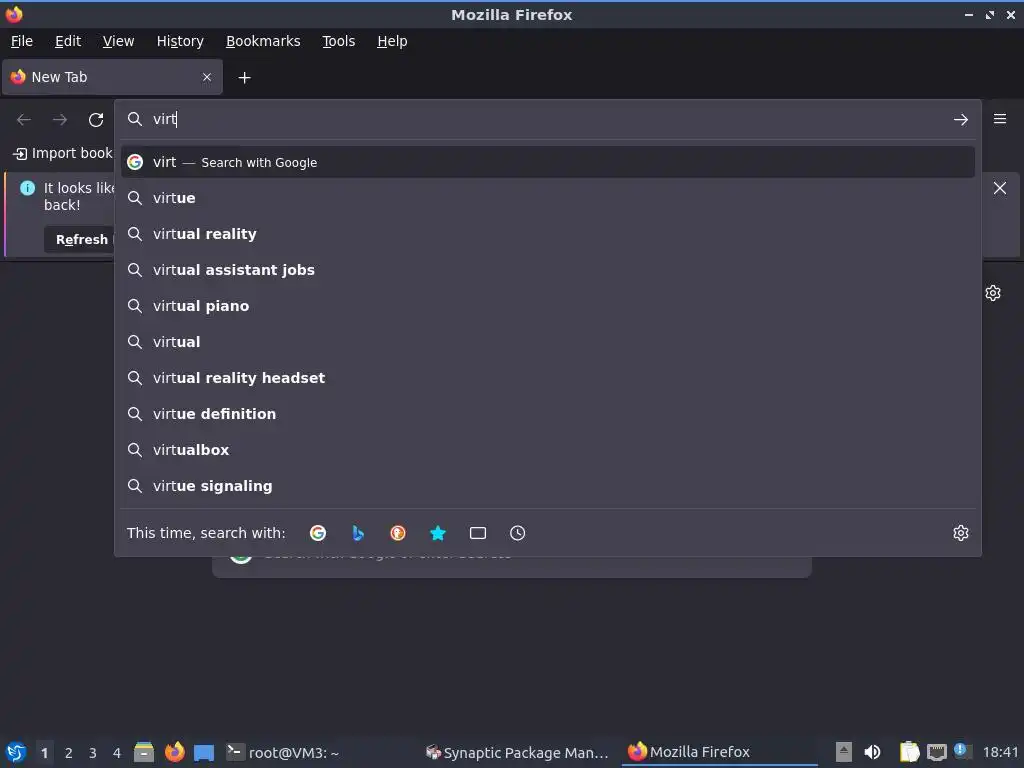Image resolution: width=1024 pixels, height=768 pixels.
Task: Click the eject/removable media tray icon
Action: pyautogui.click(x=844, y=752)
